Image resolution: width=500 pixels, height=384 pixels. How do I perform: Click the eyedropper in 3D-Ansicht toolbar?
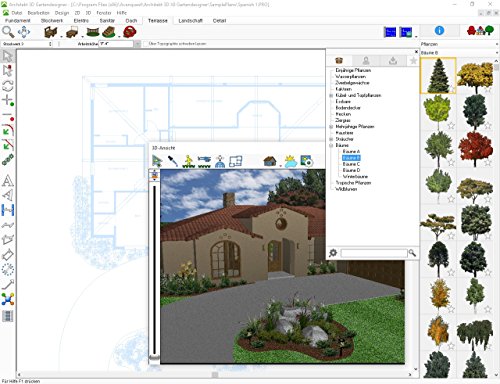click(172, 161)
